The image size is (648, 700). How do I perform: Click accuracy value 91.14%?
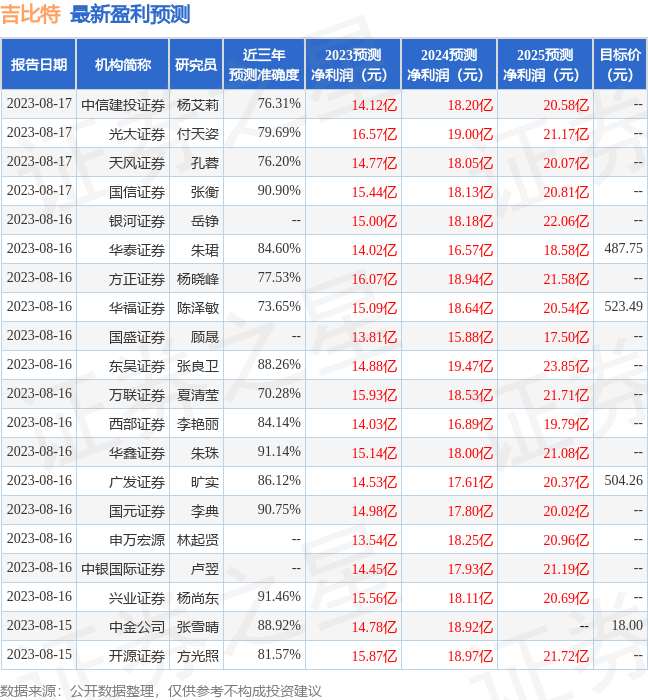pyautogui.click(x=279, y=452)
